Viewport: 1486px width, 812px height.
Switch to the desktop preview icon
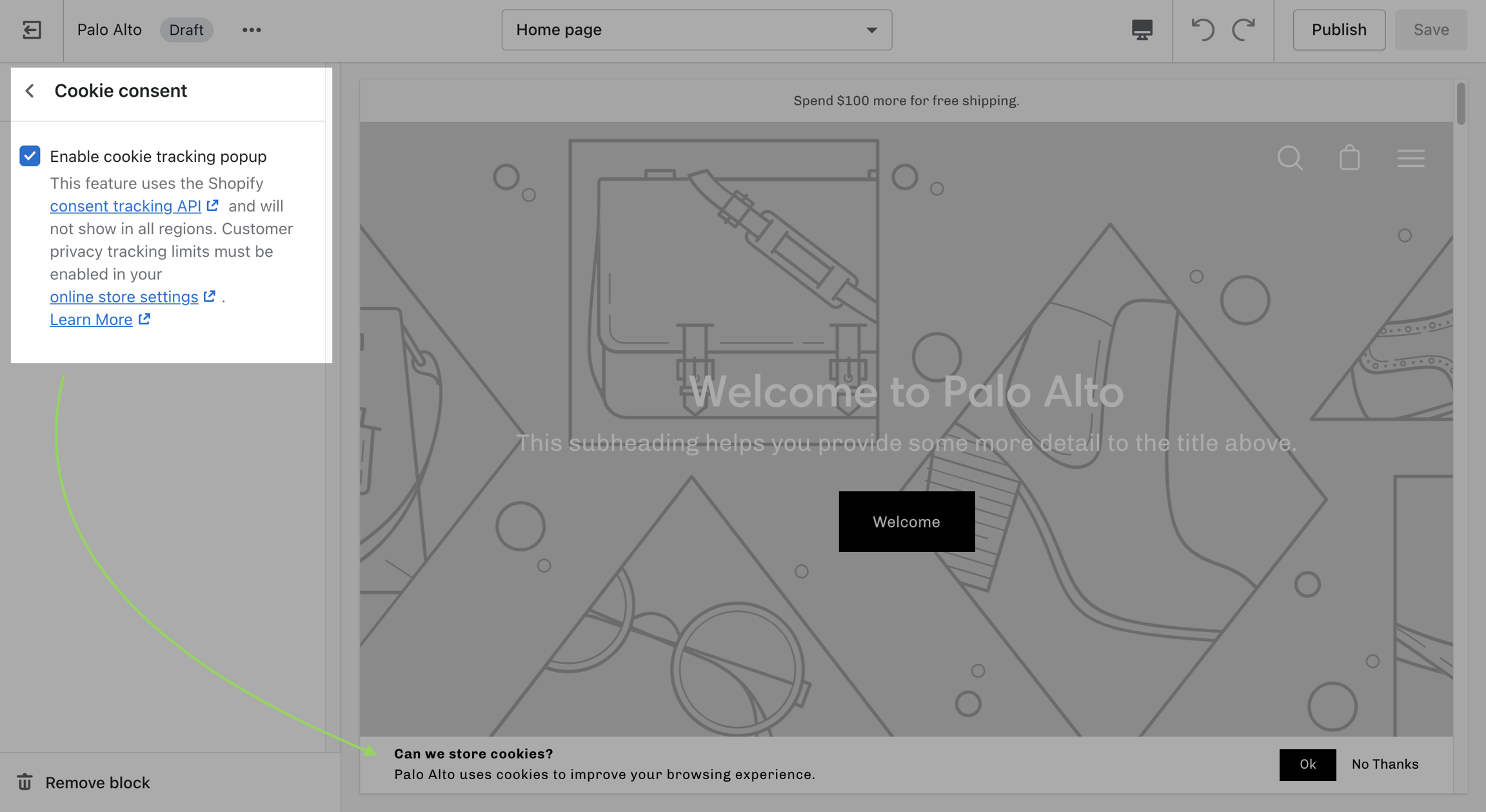[x=1142, y=30]
